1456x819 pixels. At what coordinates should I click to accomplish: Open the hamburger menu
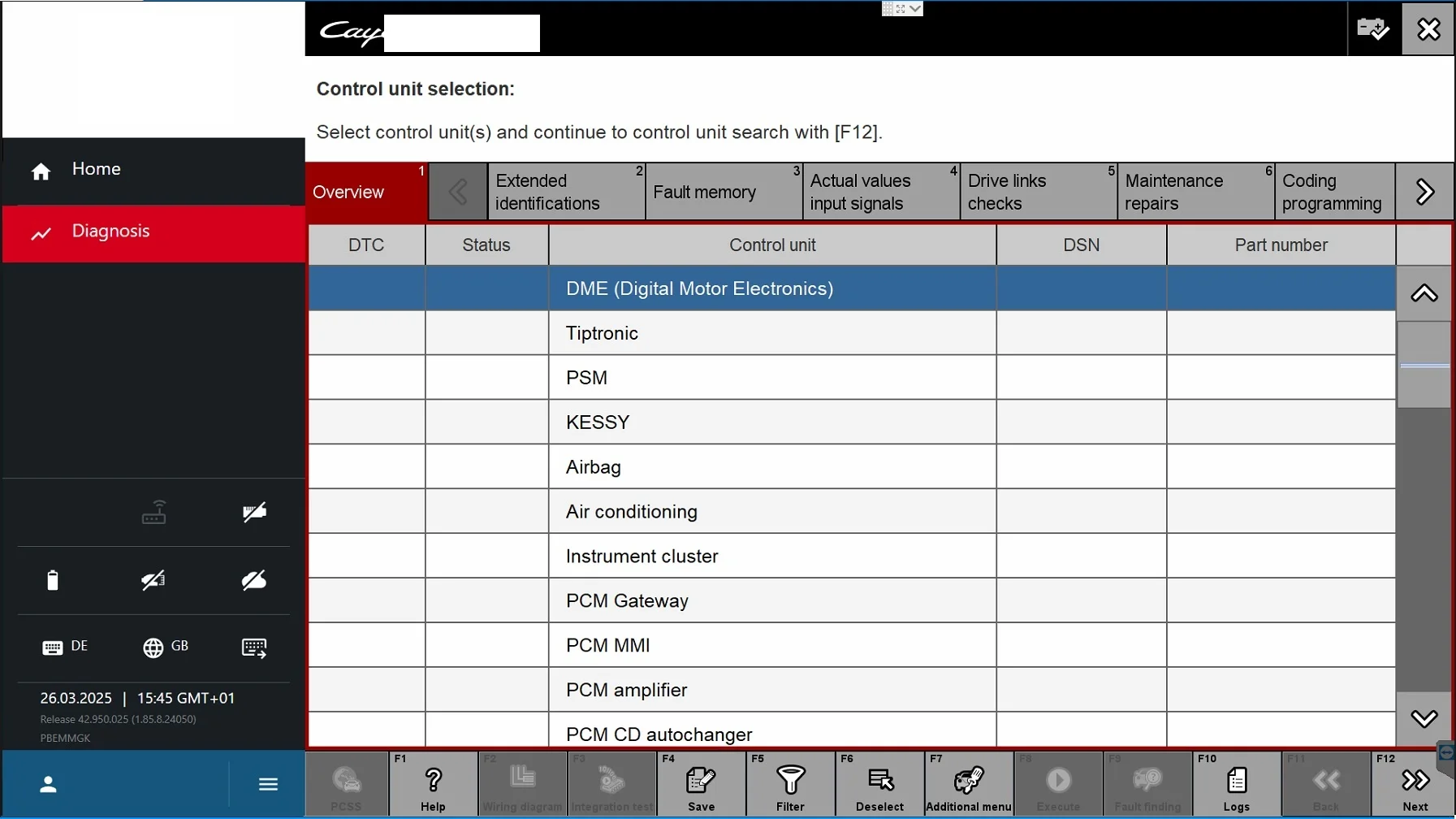[x=268, y=784]
